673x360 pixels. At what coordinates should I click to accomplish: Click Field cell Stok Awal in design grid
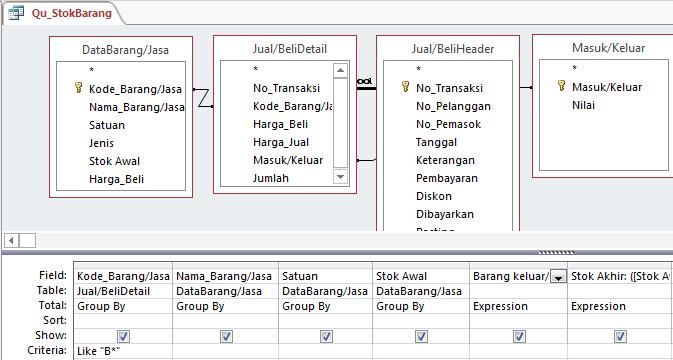coord(421,276)
